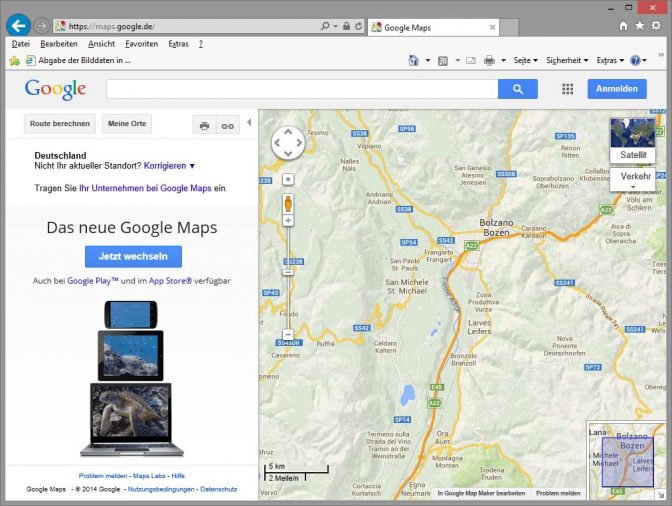Viewport: 672px width, 506px height.
Task: Click the add-to-favorites star in favorites bar
Action: [14, 61]
